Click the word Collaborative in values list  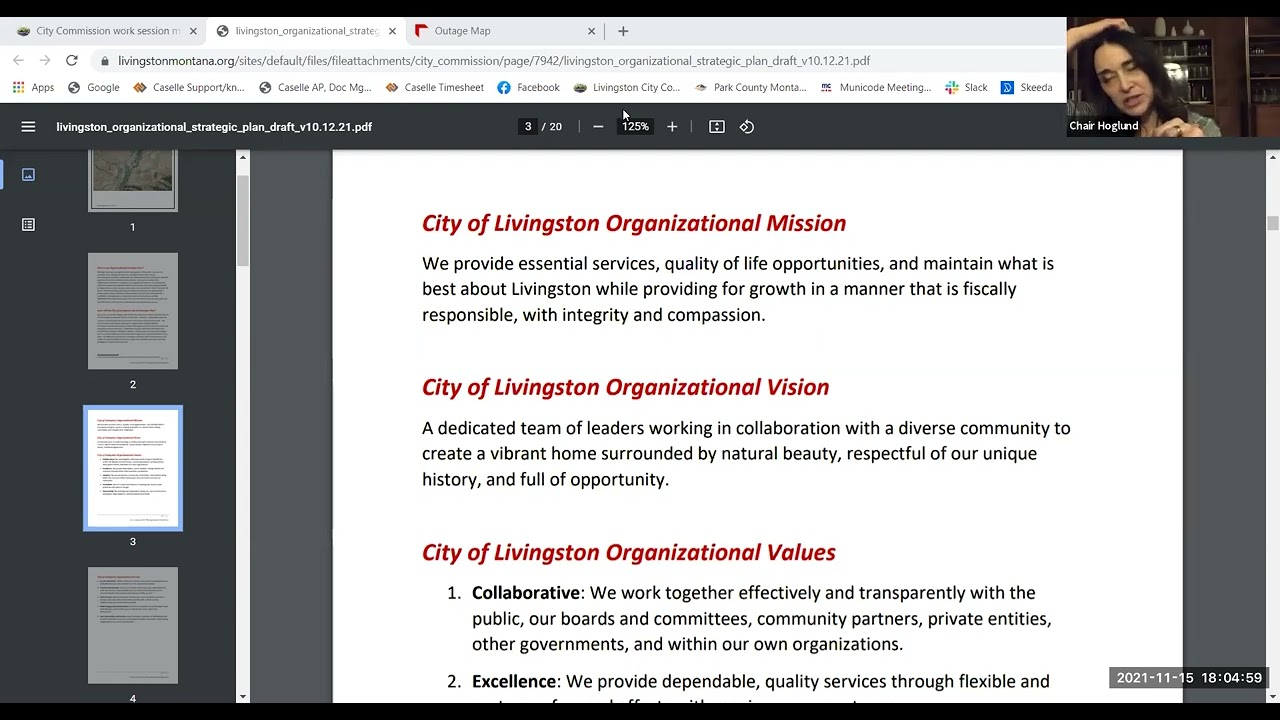click(526, 593)
